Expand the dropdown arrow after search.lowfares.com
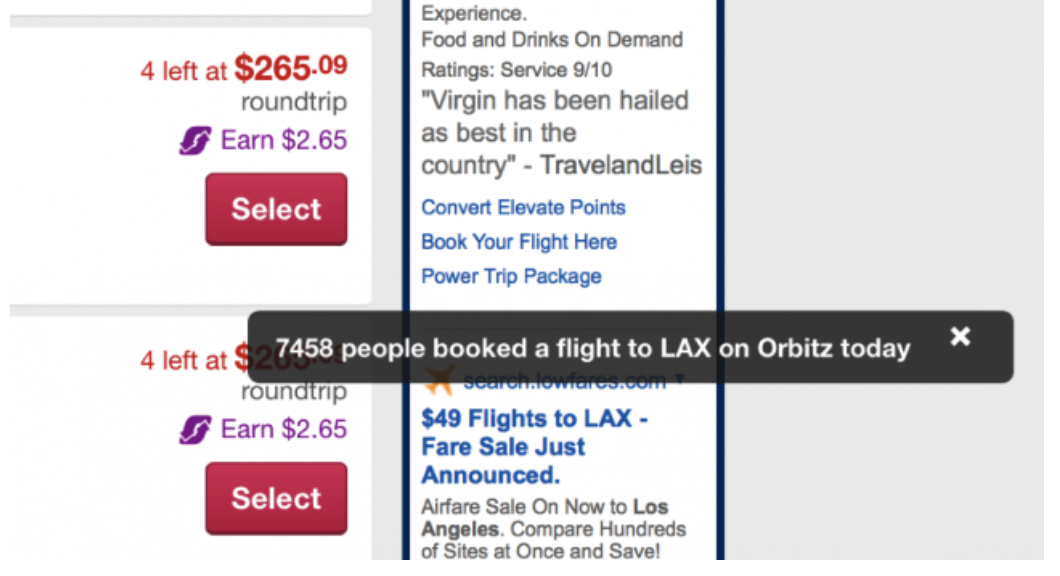 click(679, 380)
